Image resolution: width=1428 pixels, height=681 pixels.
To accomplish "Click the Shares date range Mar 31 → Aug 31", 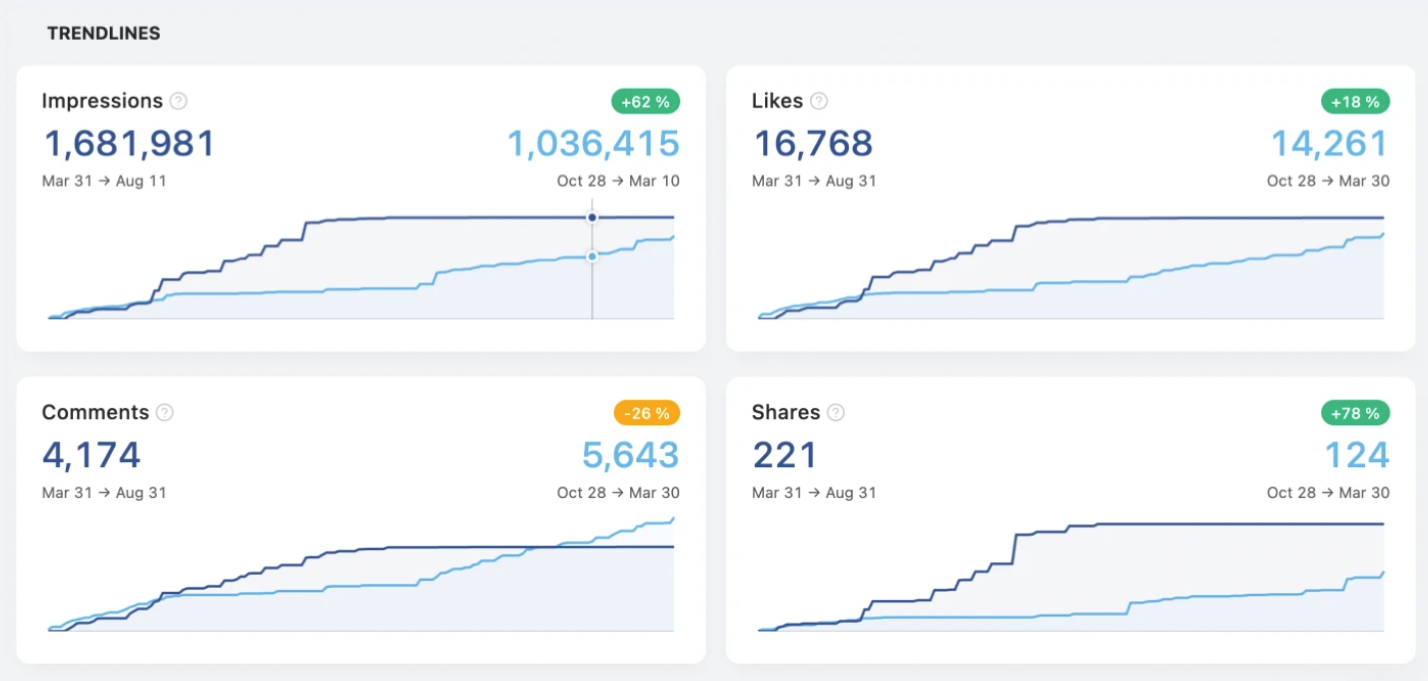I will (815, 493).
